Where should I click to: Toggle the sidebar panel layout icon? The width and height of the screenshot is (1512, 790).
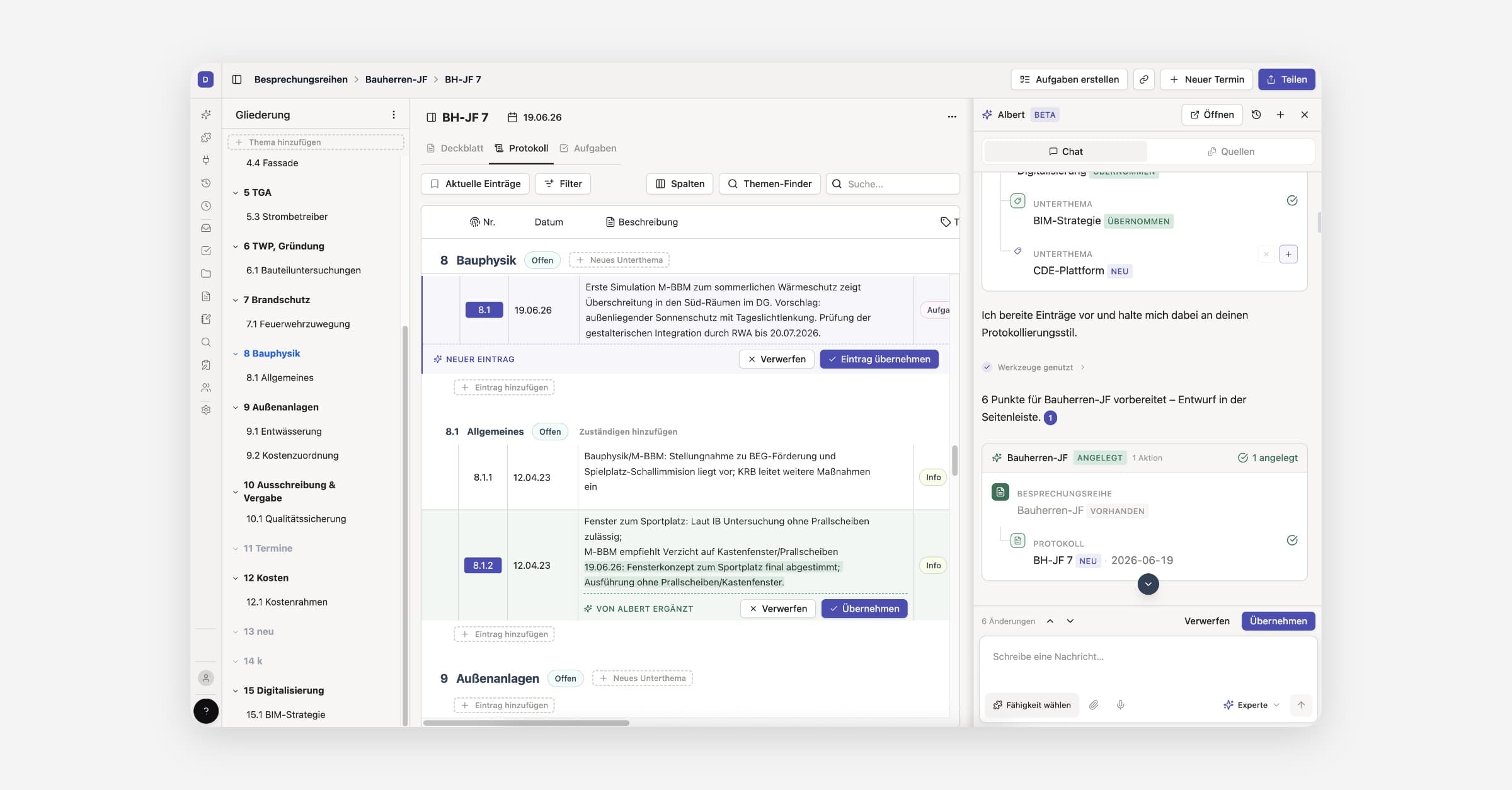(237, 79)
